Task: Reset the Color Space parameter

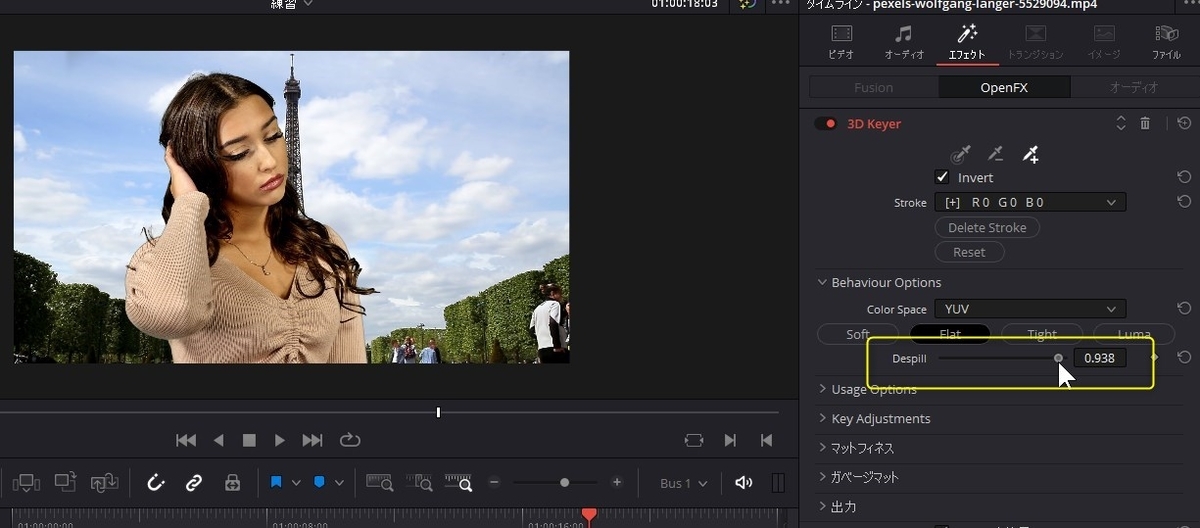Action: [1184, 309]
